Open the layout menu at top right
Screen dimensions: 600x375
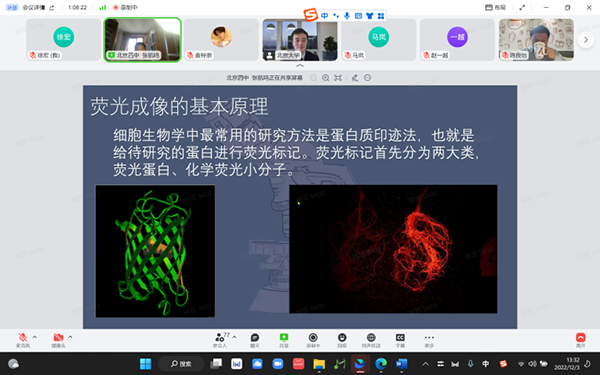(496, 7)
